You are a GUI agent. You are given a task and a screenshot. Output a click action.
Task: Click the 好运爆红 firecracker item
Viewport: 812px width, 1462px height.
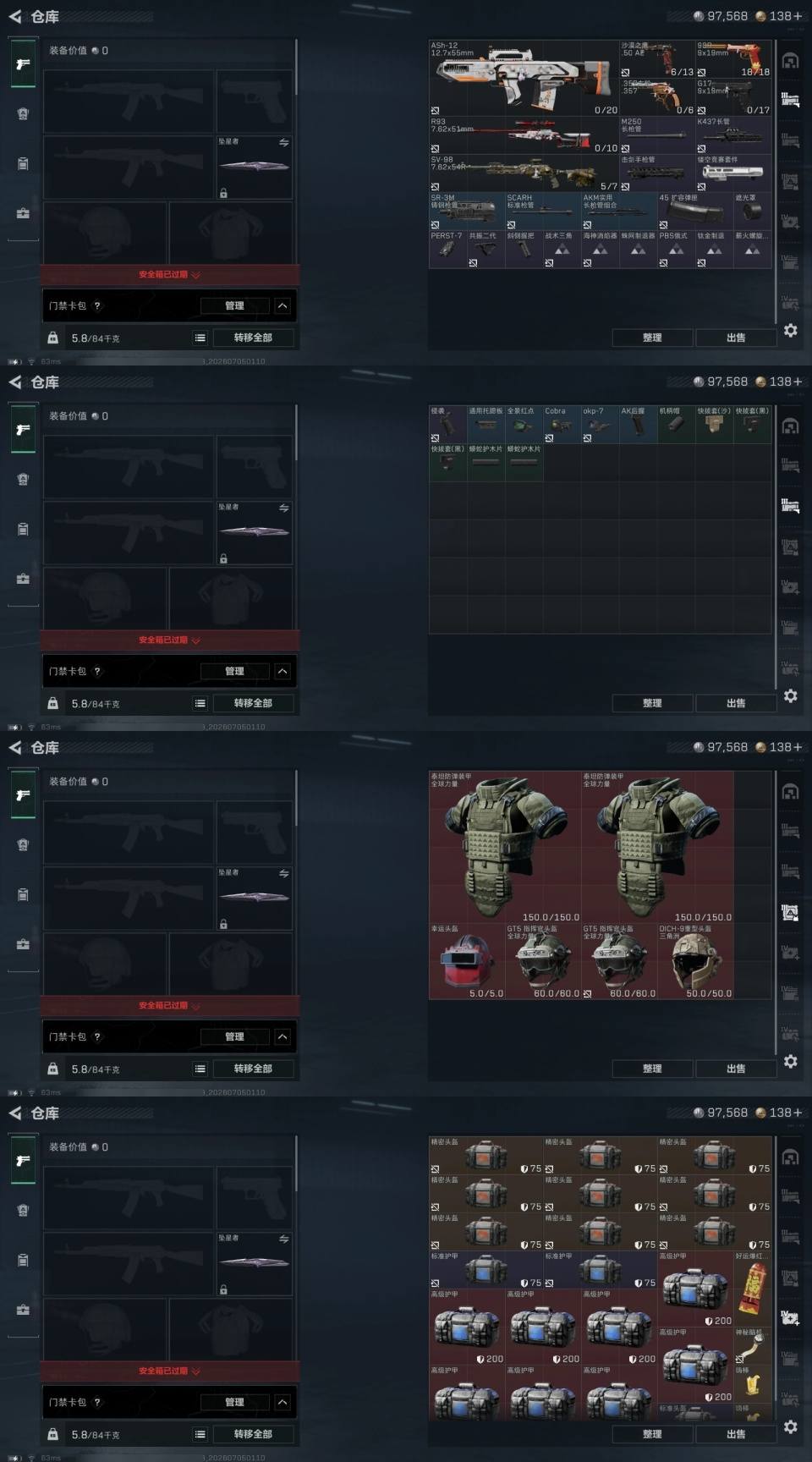tap(753, 1289)
